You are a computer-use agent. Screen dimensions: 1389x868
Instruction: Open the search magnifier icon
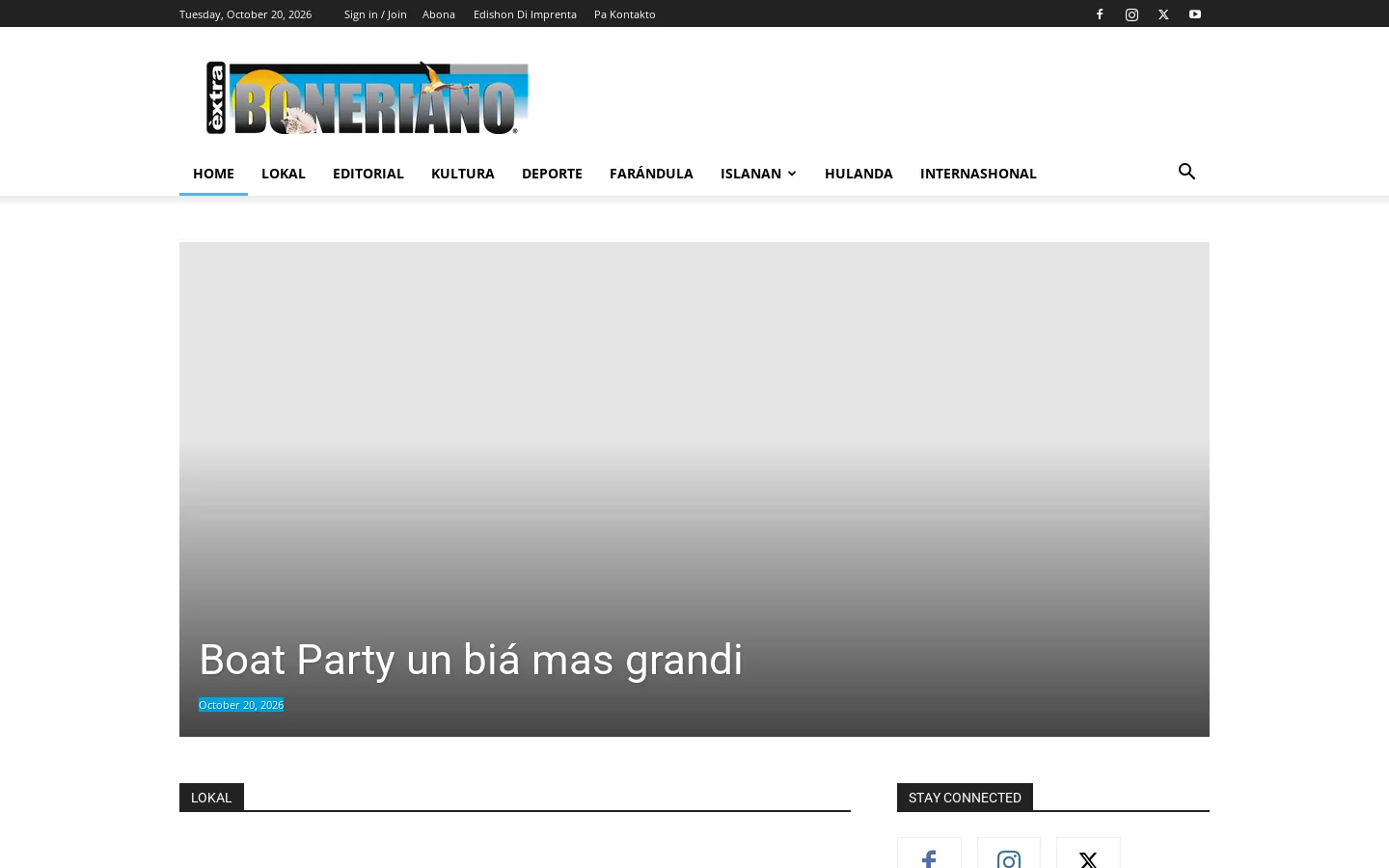pyautogui.click(x=1186, y=172)
